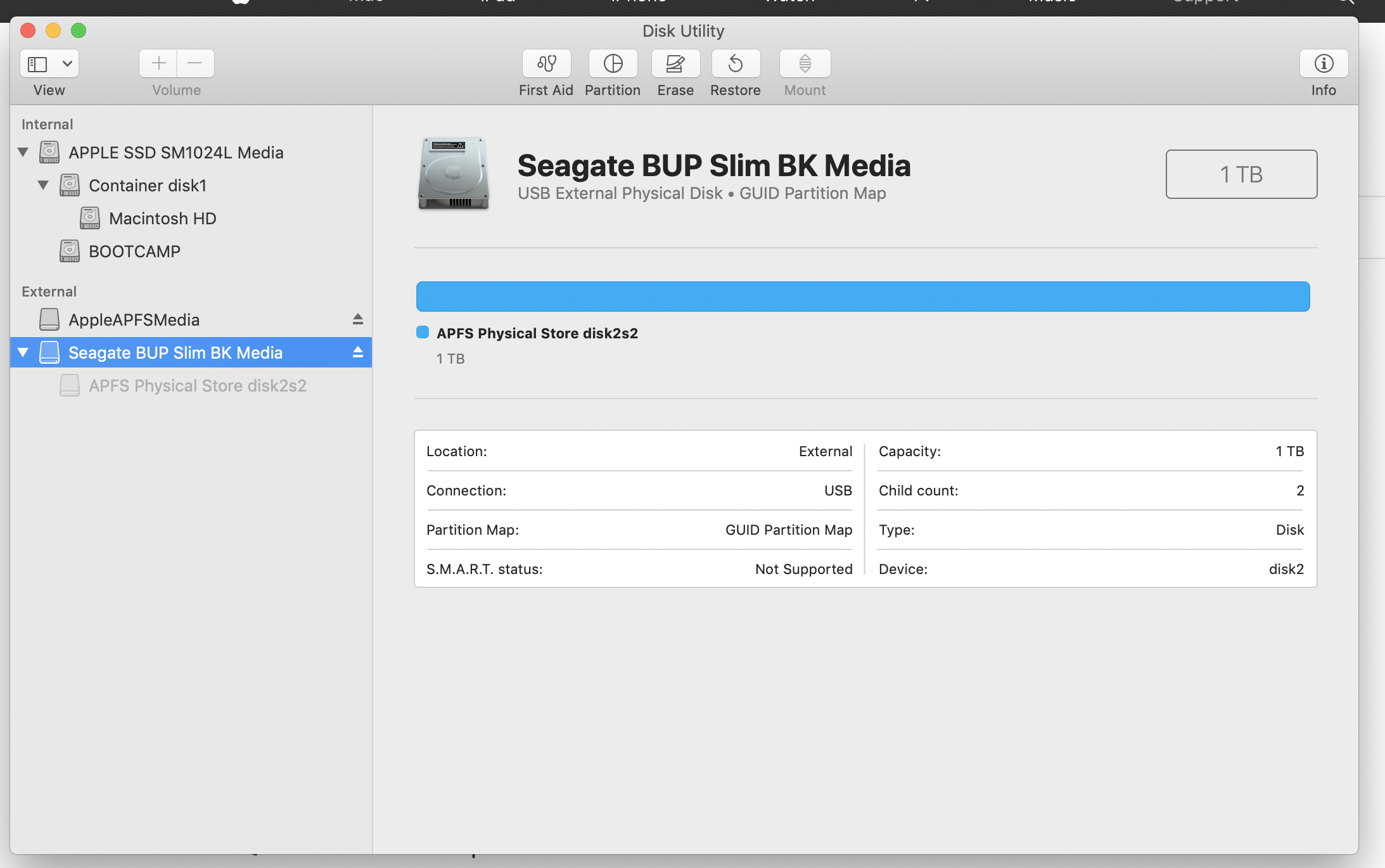Eject the Seagate BUP Slim BK Media
The width and height of the screenshot is (1385, 868).
[x=358, y=352]
